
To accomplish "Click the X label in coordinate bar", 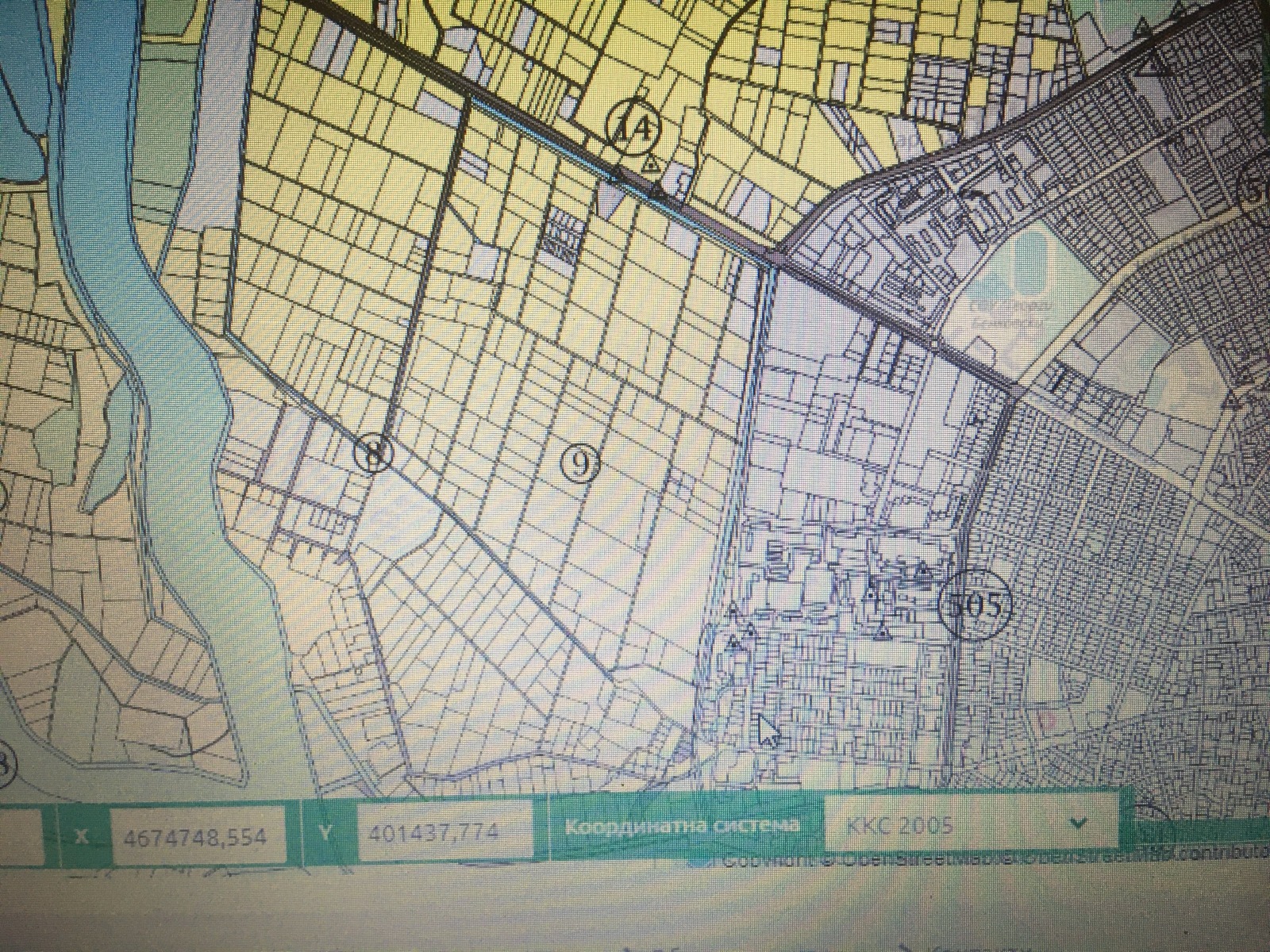I will pos(81,836).
